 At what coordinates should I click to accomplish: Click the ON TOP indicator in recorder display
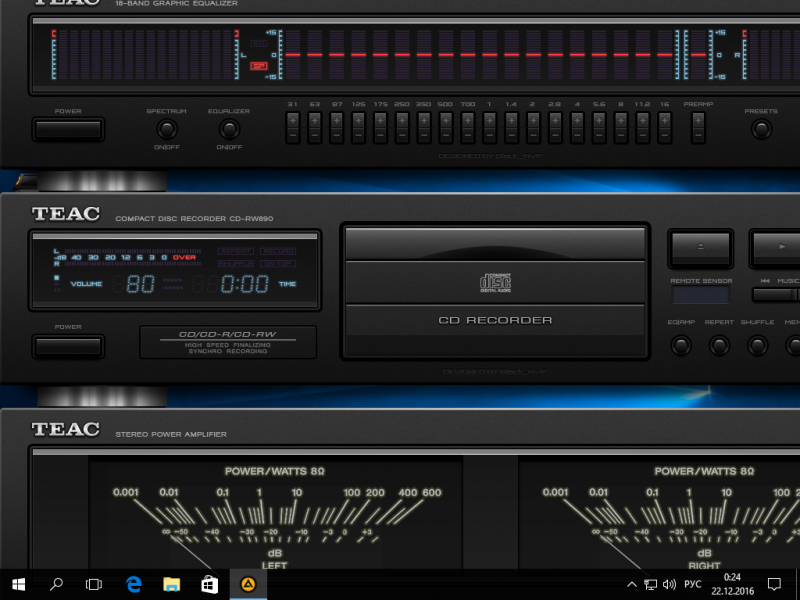[x=278, y=264]
